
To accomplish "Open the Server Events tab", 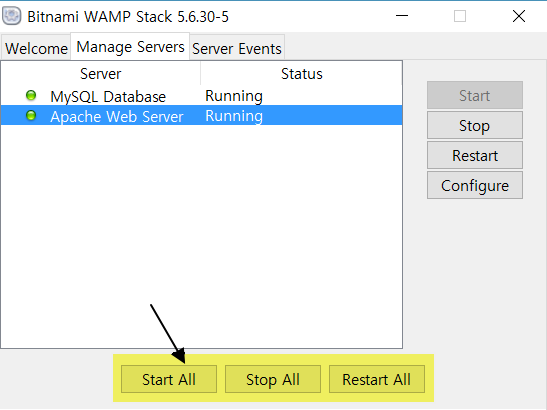I will (237, 48).
